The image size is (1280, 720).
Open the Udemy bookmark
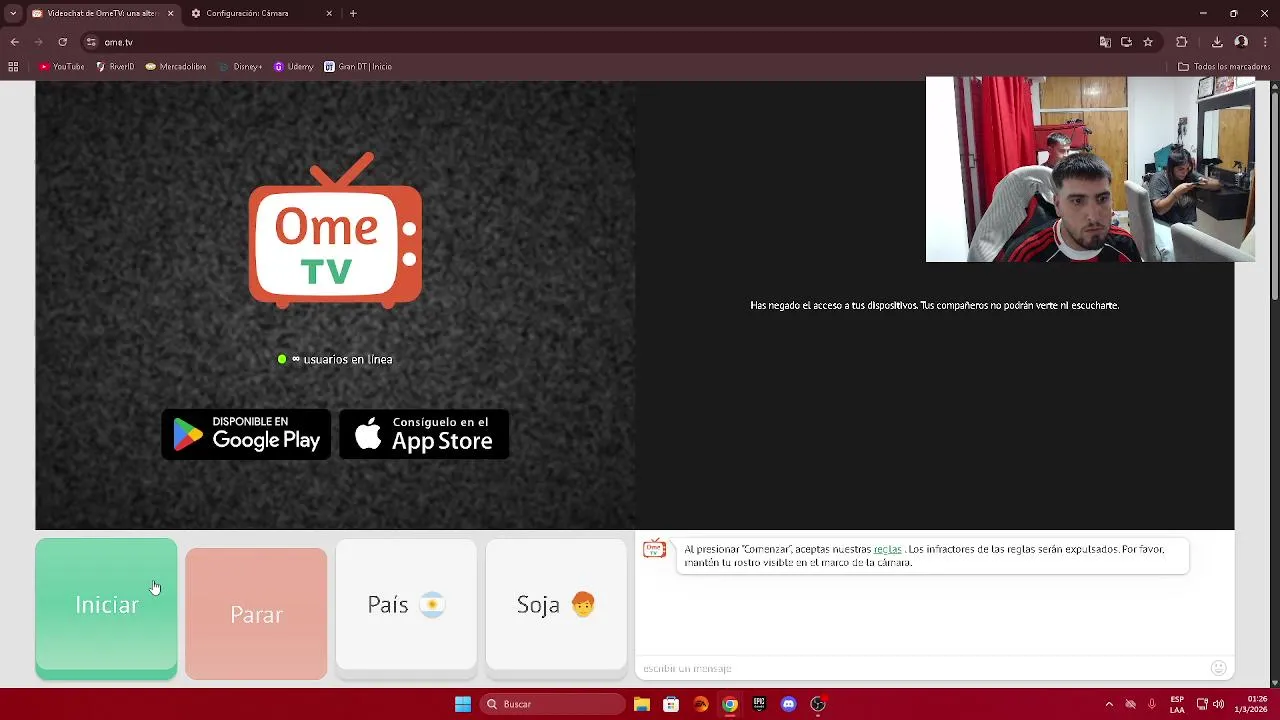[x=294, y=67]
